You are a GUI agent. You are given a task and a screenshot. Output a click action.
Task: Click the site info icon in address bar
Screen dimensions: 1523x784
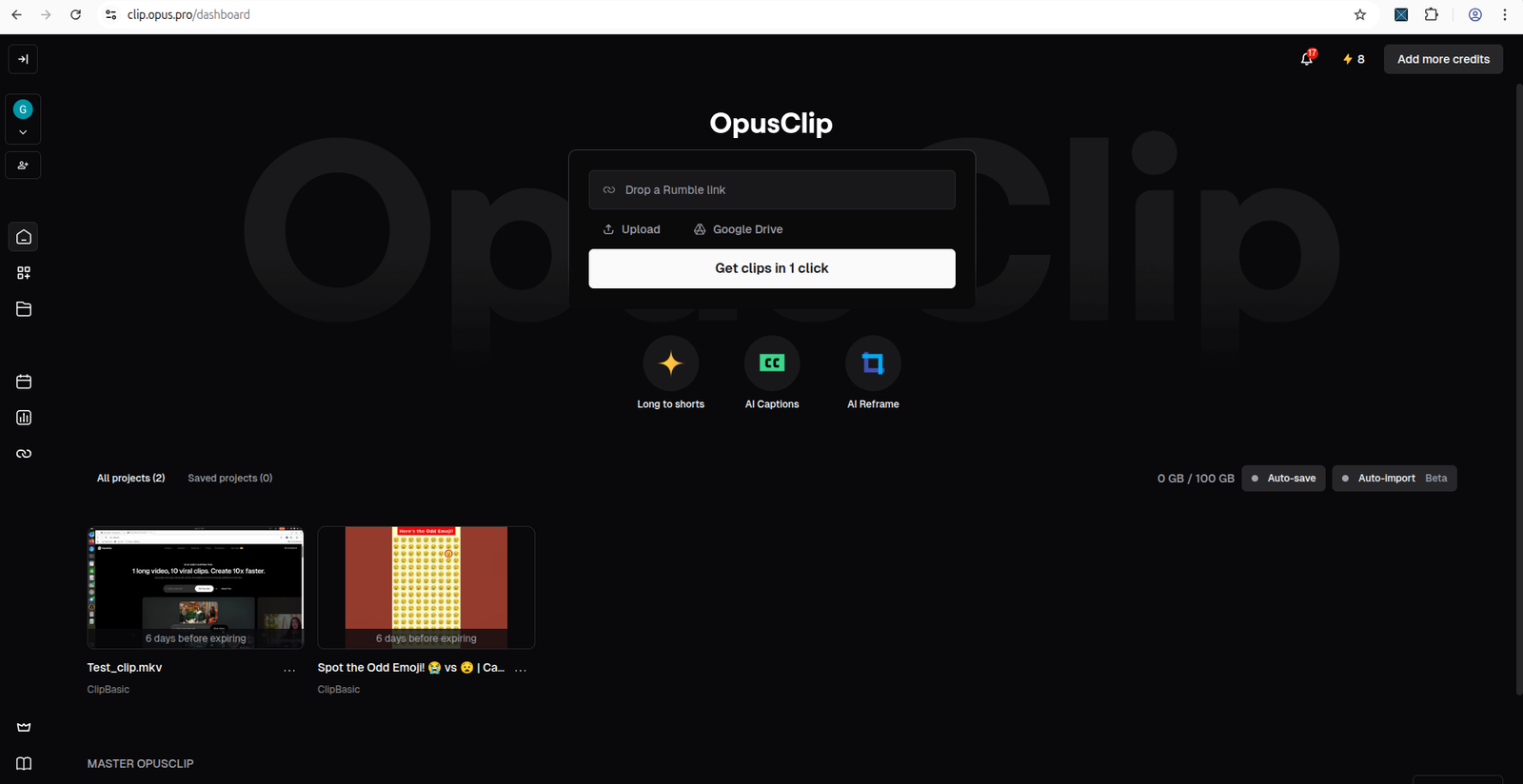[110, 14]
